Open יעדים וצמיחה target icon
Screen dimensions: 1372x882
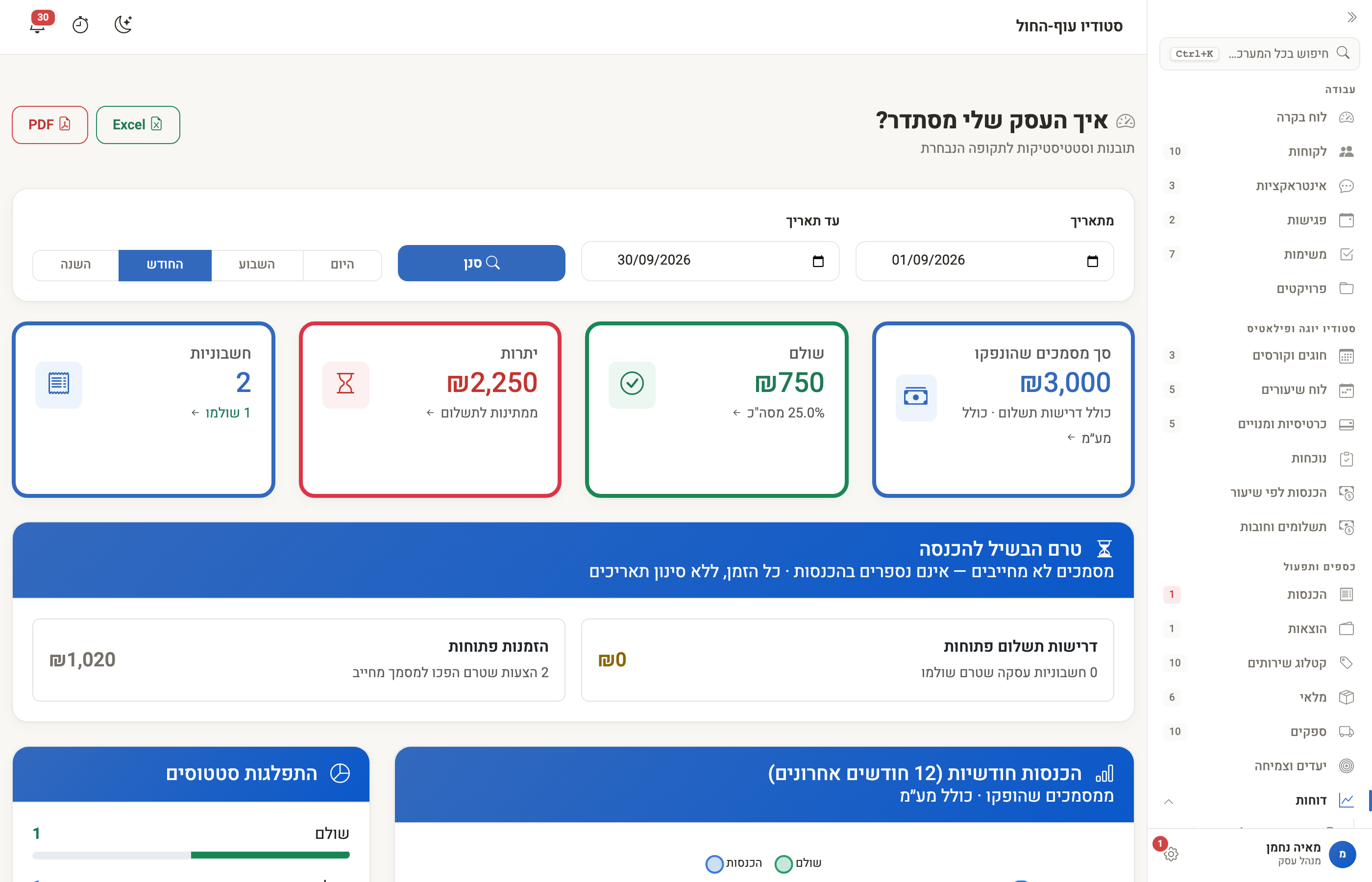click(1346, 766)
